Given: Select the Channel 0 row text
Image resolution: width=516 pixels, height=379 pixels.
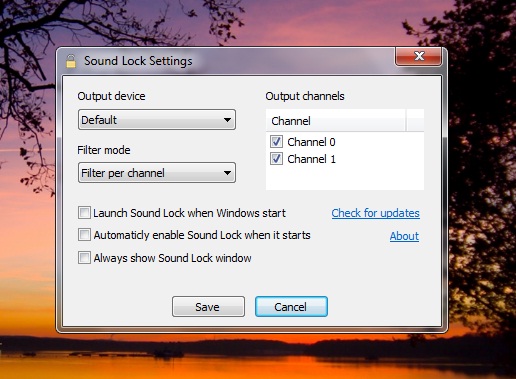Looking at the screenshot, I should click(311, 142).
